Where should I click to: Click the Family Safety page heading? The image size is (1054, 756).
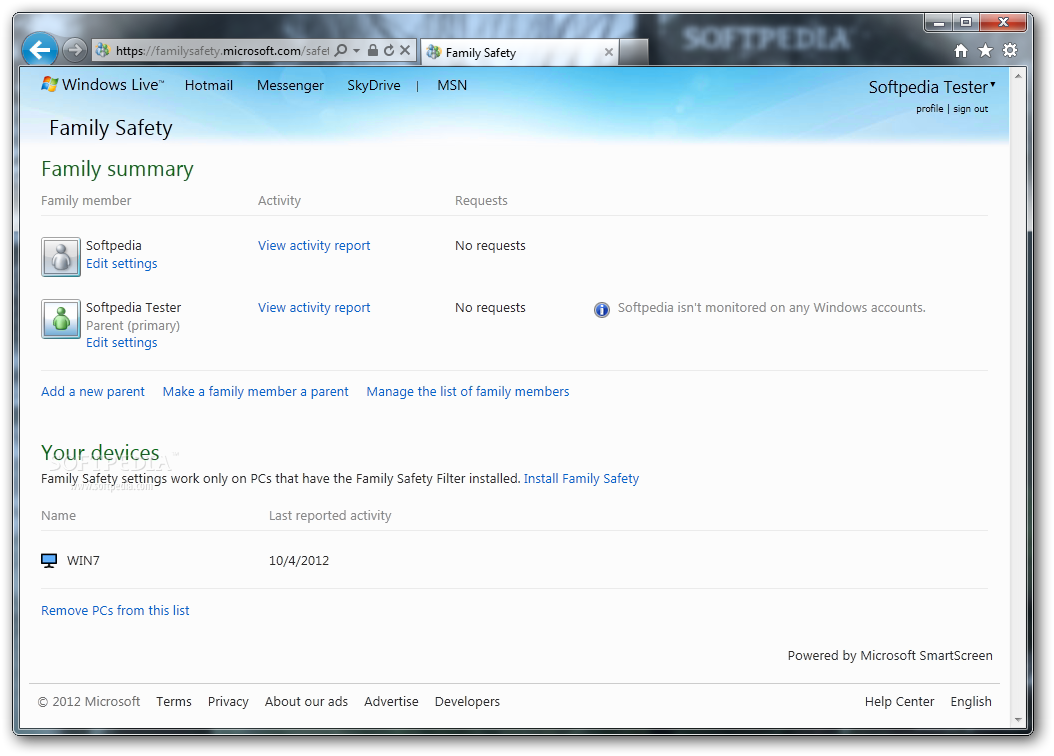111,128
